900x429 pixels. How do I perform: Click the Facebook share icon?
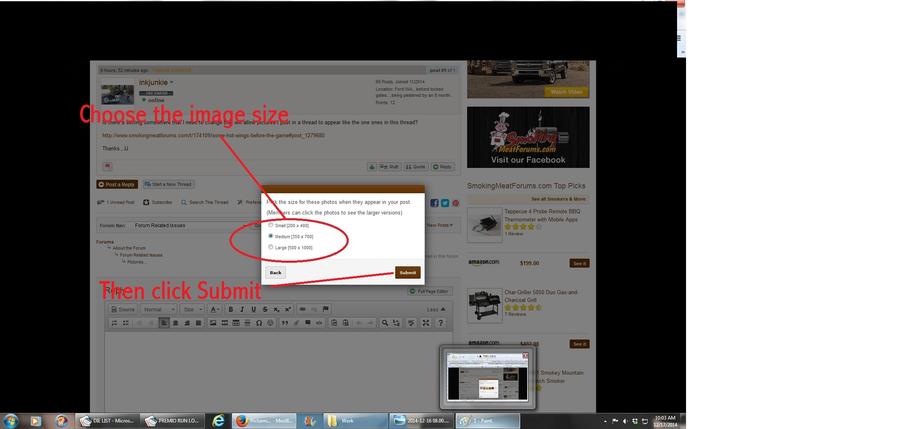[435, 202]
